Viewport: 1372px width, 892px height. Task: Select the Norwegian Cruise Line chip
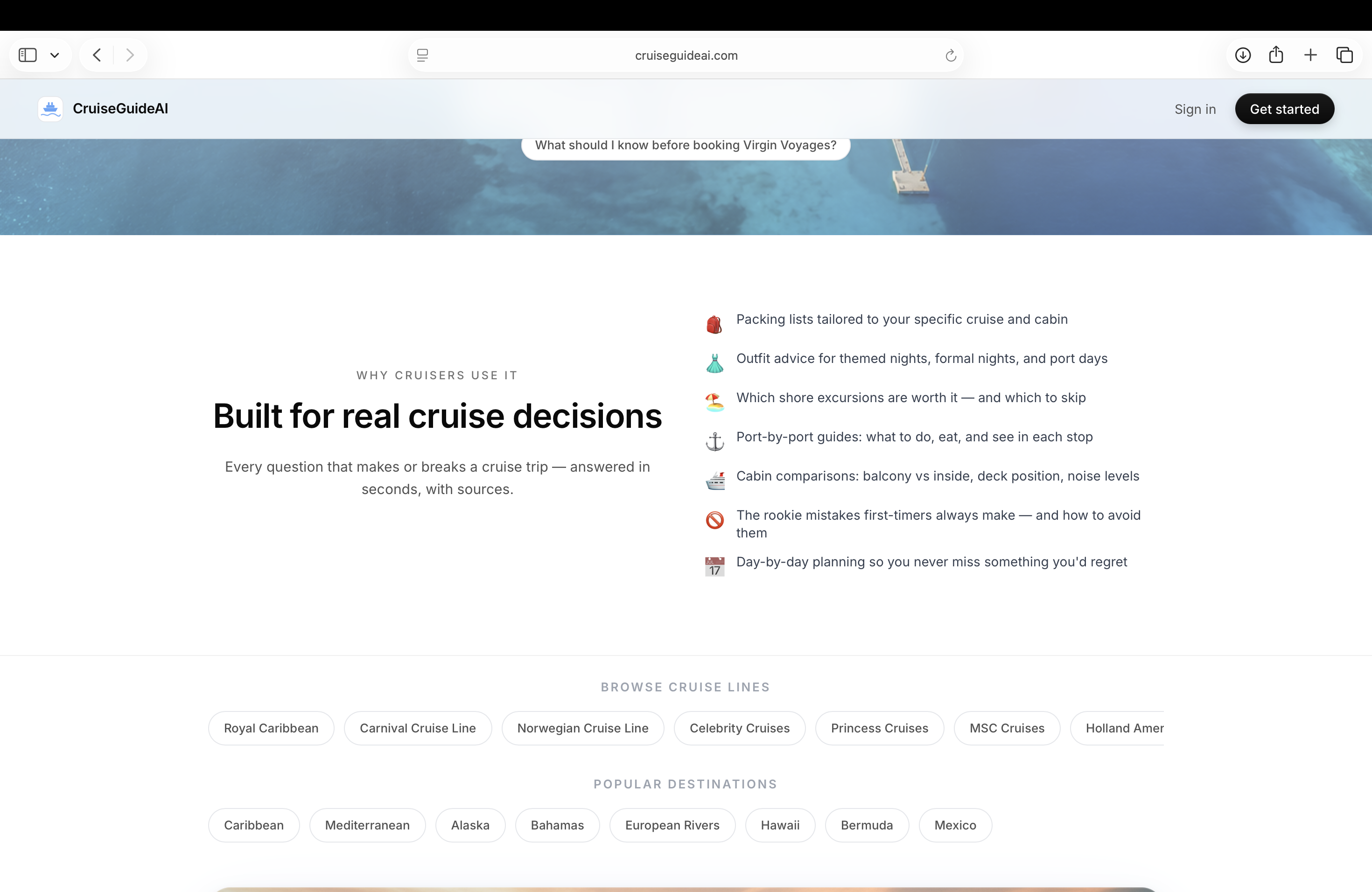[583, 728]
